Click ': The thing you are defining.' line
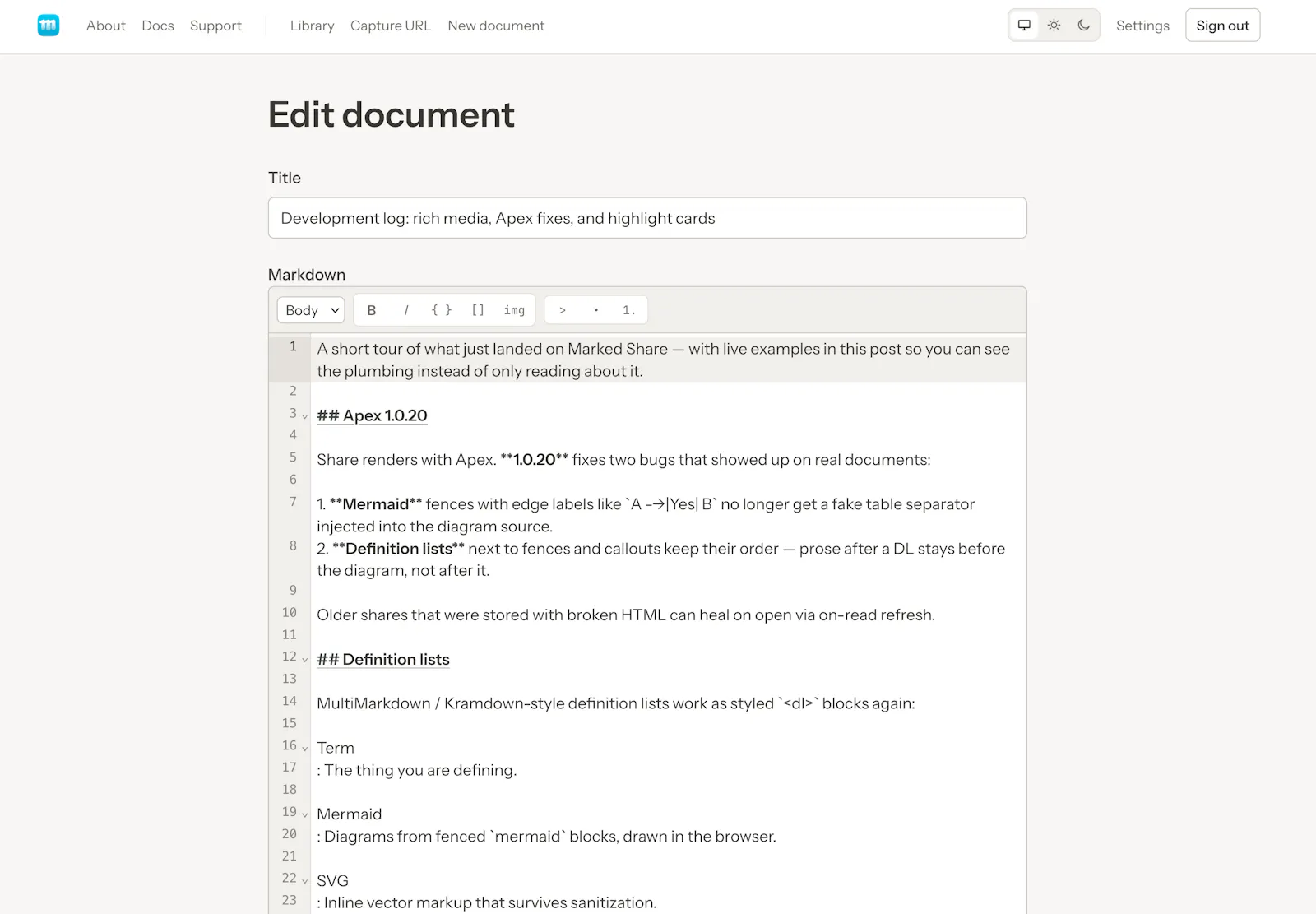Viewport: 1316px width, 914px height. click(x=417, y=770)
